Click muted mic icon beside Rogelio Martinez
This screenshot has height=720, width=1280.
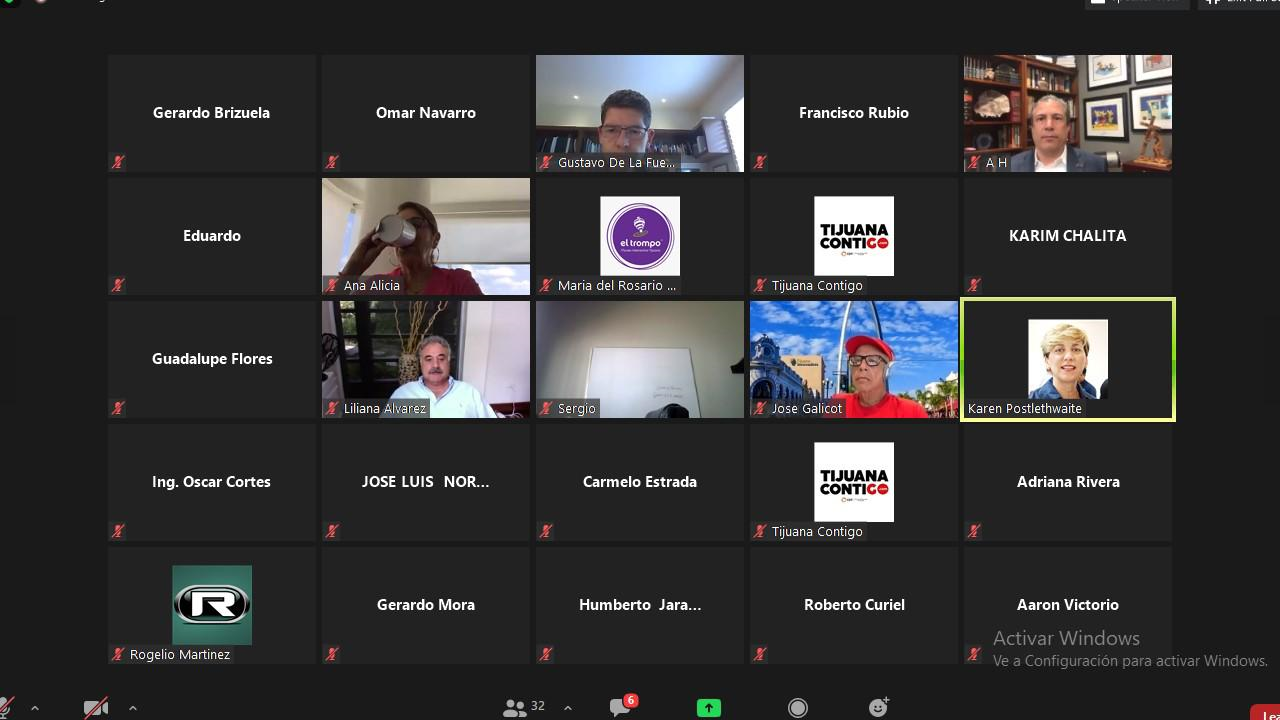118,654
